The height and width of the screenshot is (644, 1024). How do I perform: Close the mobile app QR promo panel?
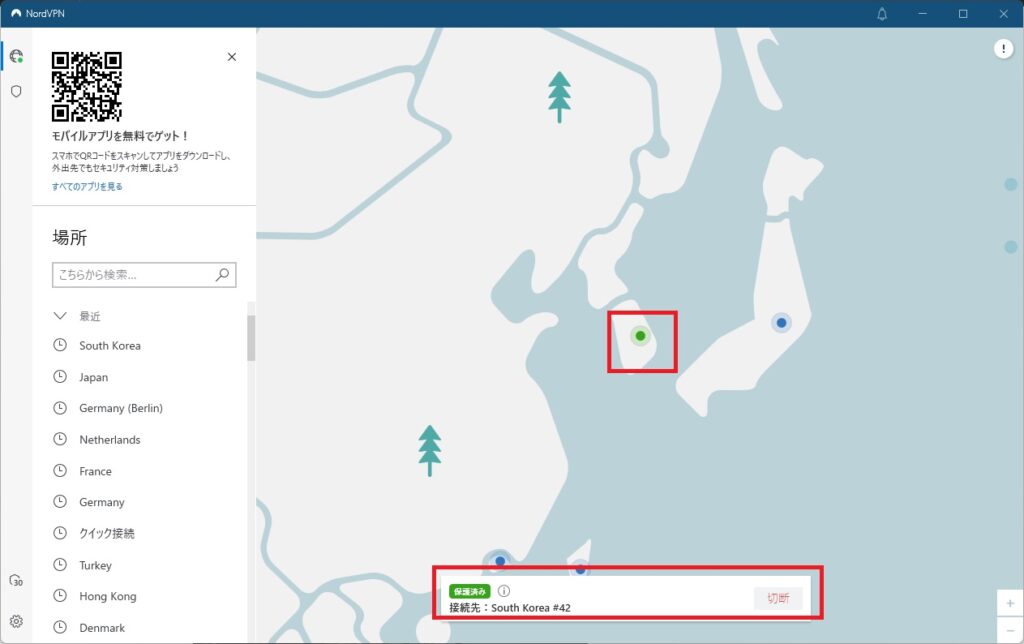(x=232, y=57)
